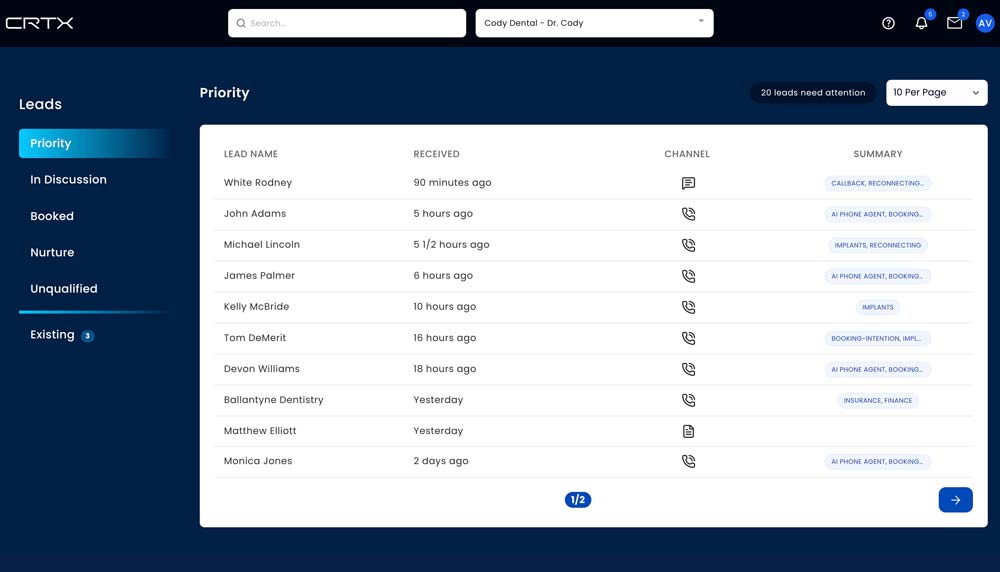Click the help question mark icon

tap(888, 23)
